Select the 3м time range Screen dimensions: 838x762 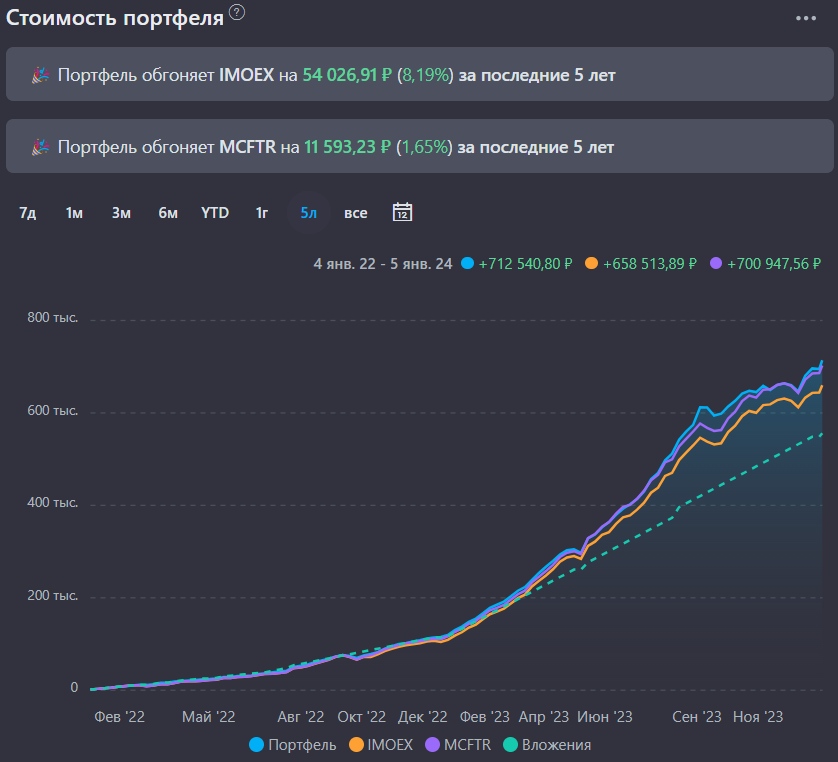click(121, 213)
